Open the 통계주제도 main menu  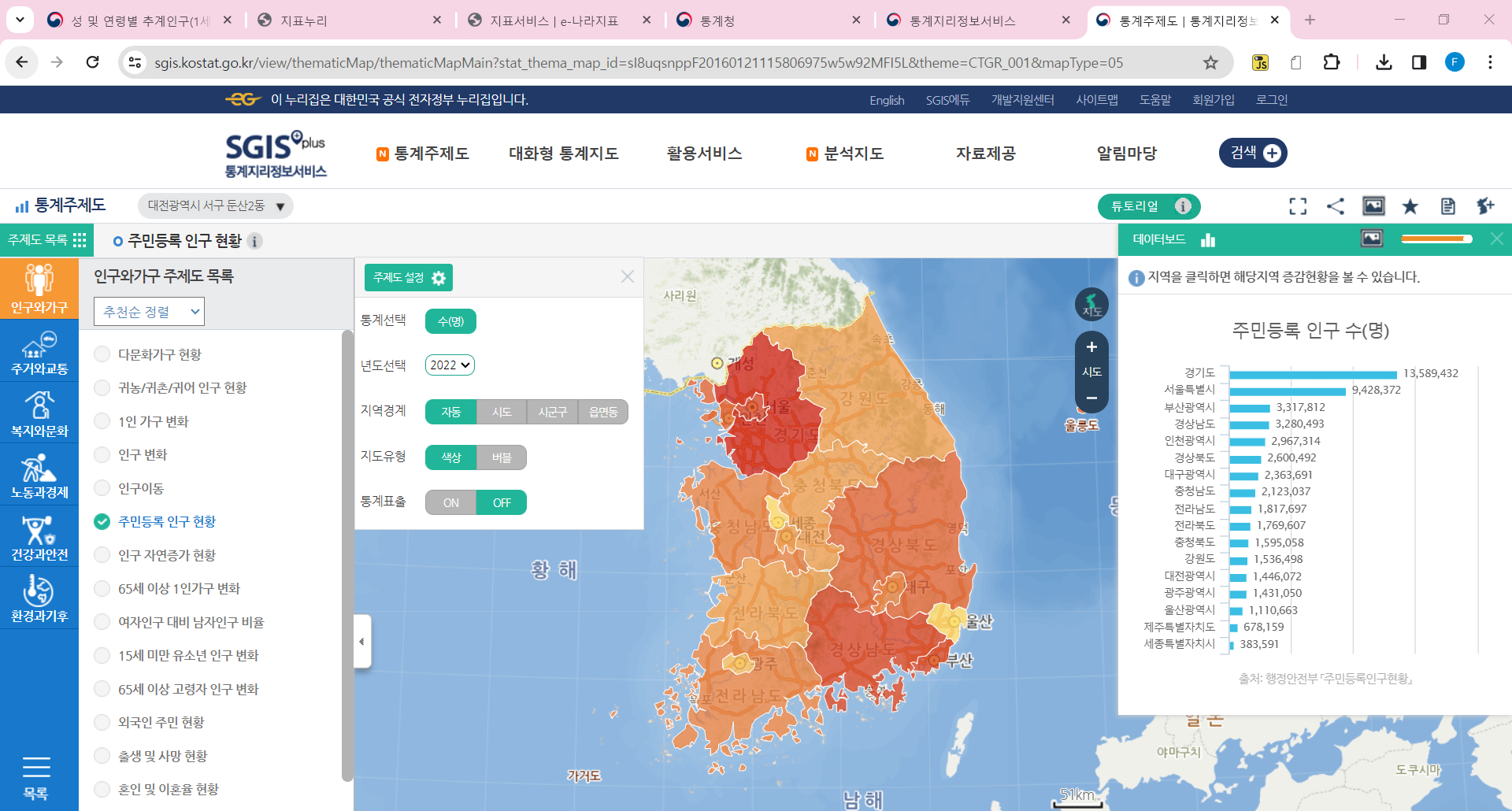click(x=432, y=154)
